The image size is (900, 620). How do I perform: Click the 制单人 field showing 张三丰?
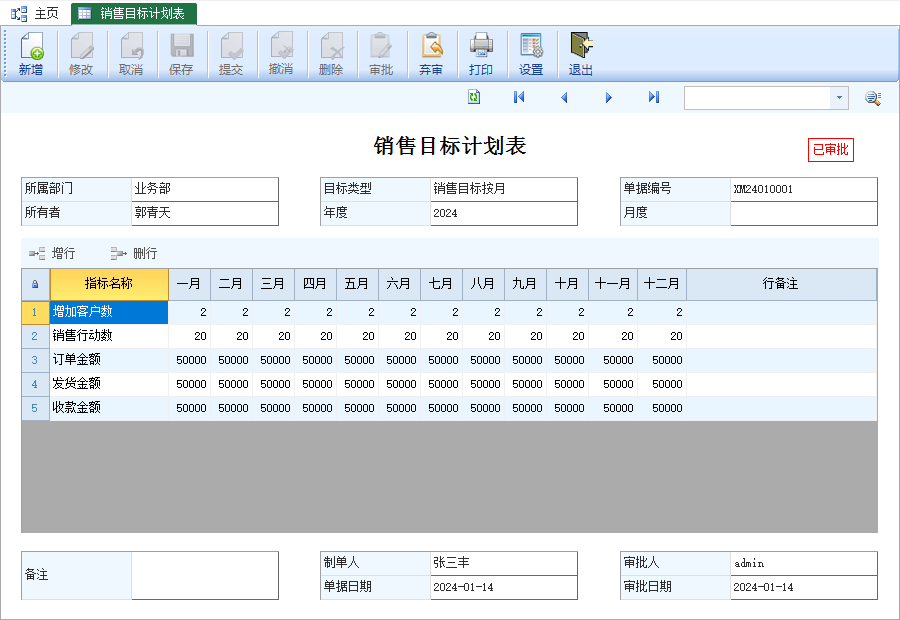[504, 563]
